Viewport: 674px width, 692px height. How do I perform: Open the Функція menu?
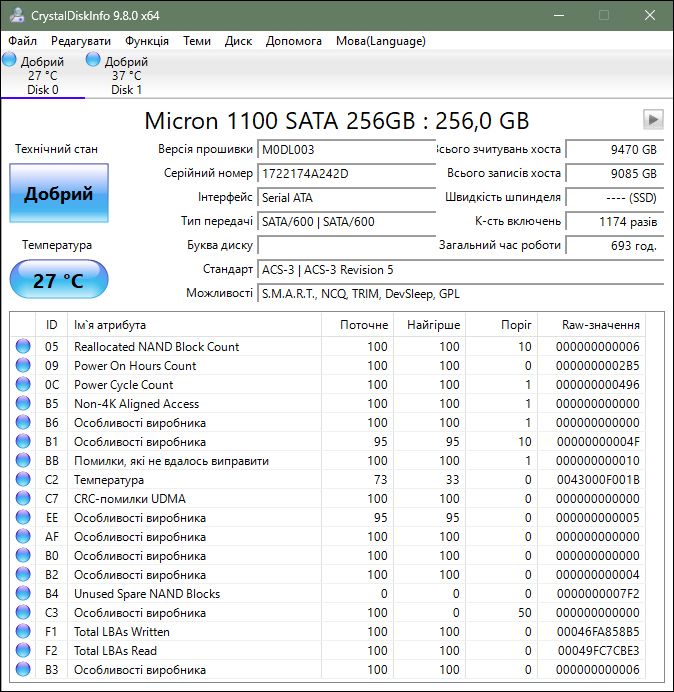(x=147, y=41)
